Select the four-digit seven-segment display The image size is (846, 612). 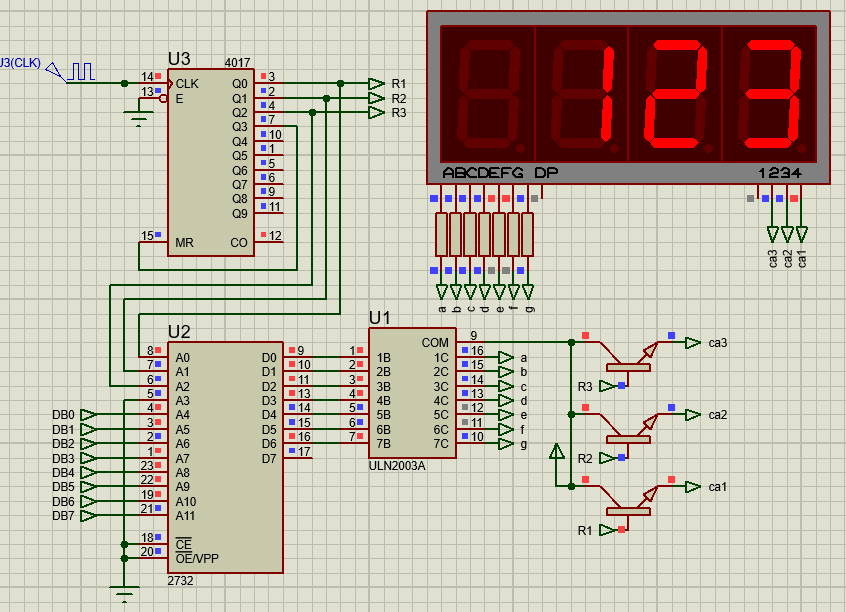click(628, 95)
